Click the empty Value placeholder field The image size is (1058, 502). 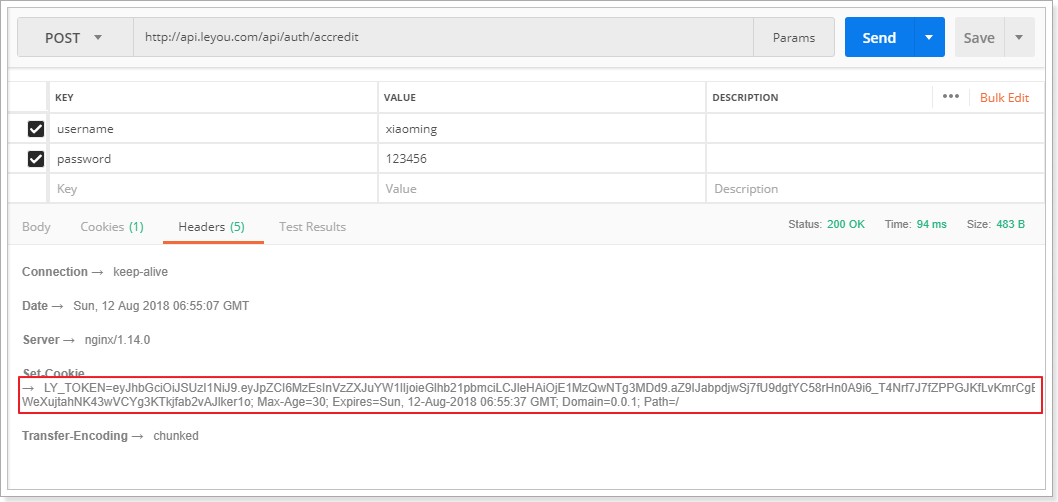click(542, 189)
